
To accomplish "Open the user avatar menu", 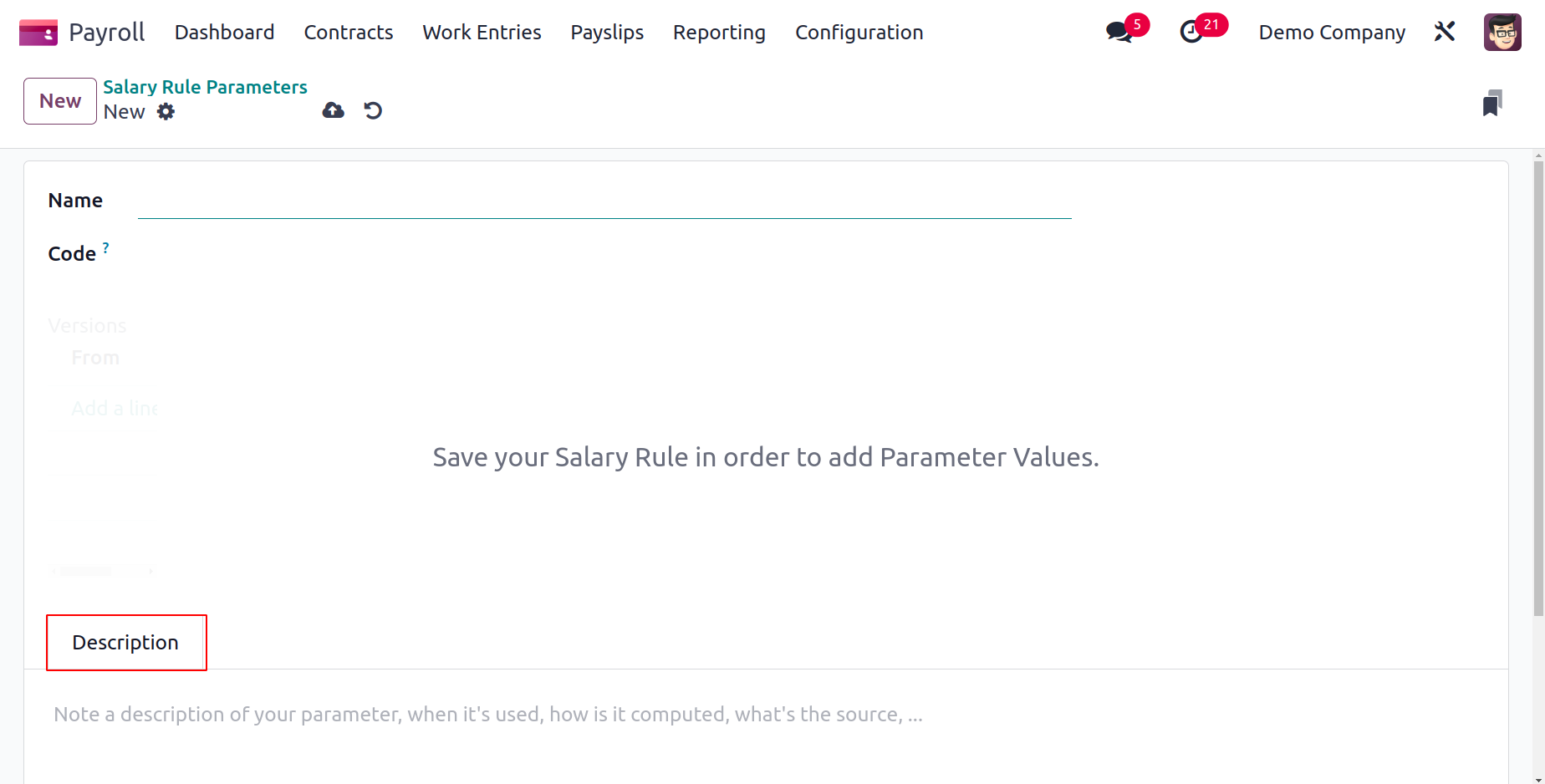I will point(1502,32).
